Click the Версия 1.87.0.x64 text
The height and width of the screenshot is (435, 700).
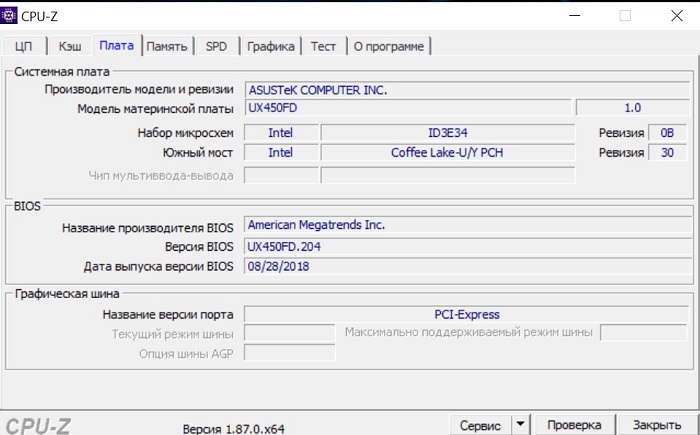tap(233, 429)
